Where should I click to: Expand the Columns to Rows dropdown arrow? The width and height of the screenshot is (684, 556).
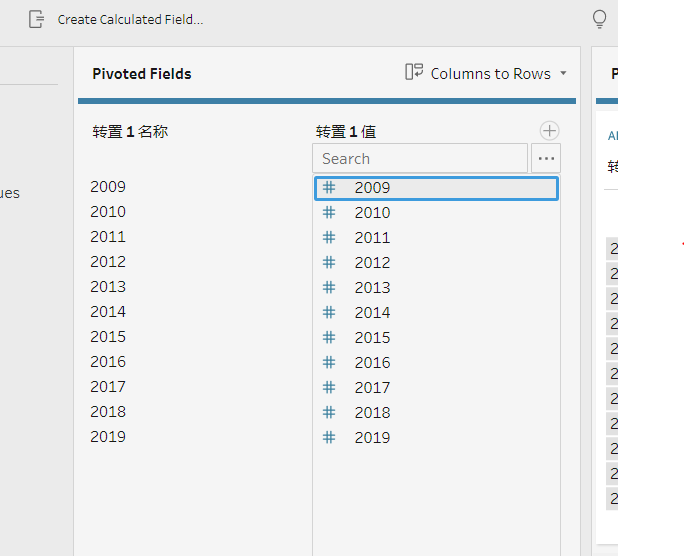pos(563,74)
